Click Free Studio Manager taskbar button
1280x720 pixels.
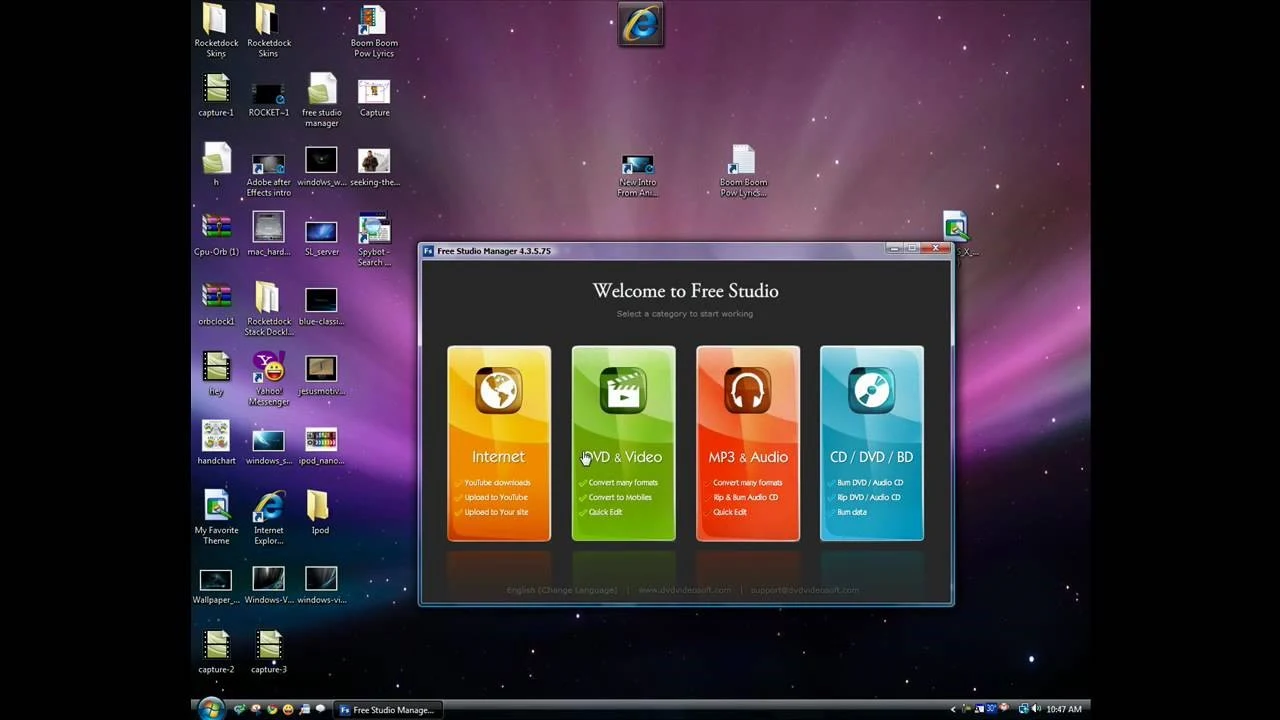tap(386, 710)
